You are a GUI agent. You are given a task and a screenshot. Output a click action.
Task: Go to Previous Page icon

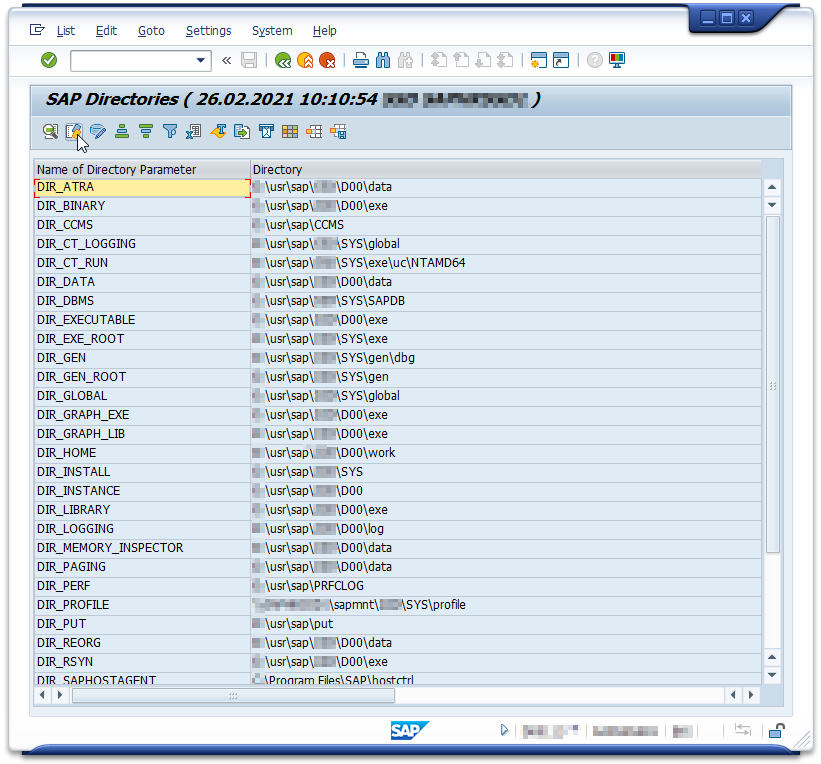coord(461,60)
